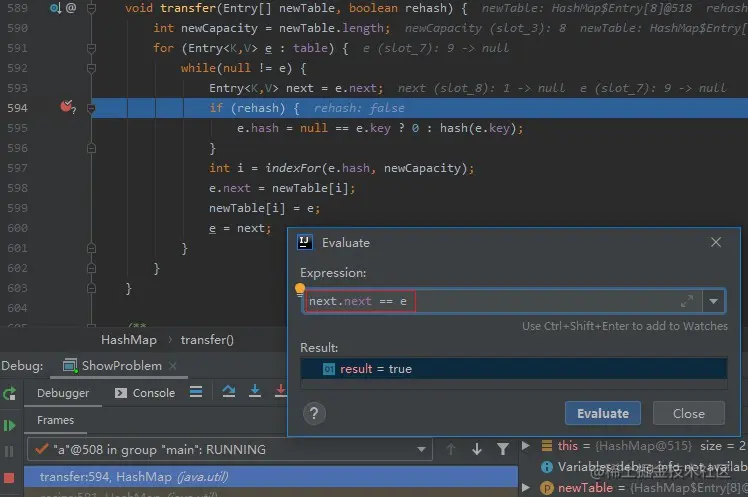The width and height of the screenshot is (748, 497).
Task: Click the help question mark button
Action: click(314, 414)
